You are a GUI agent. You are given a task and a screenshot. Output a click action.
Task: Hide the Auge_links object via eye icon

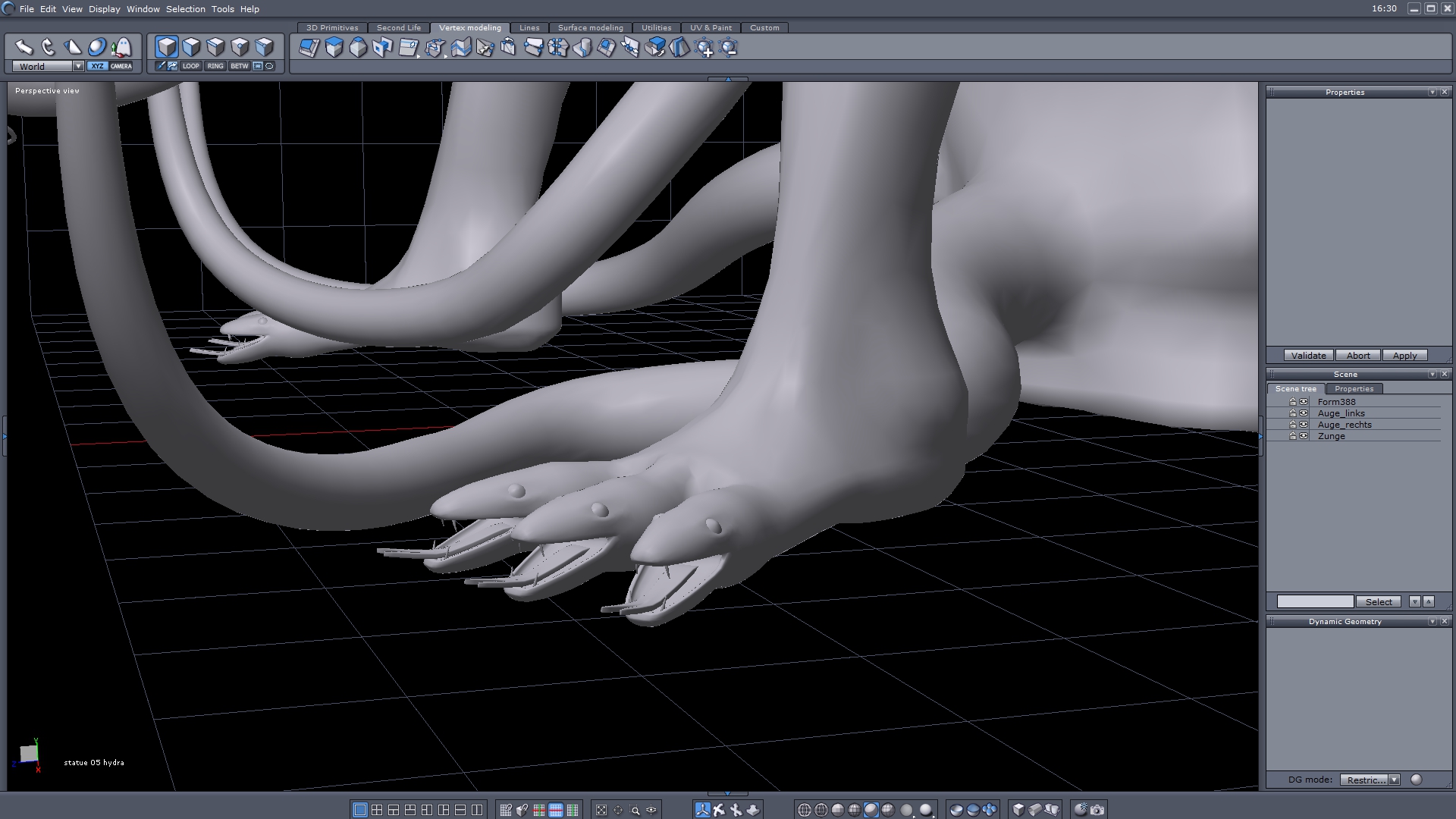(x=1304, y=413)
